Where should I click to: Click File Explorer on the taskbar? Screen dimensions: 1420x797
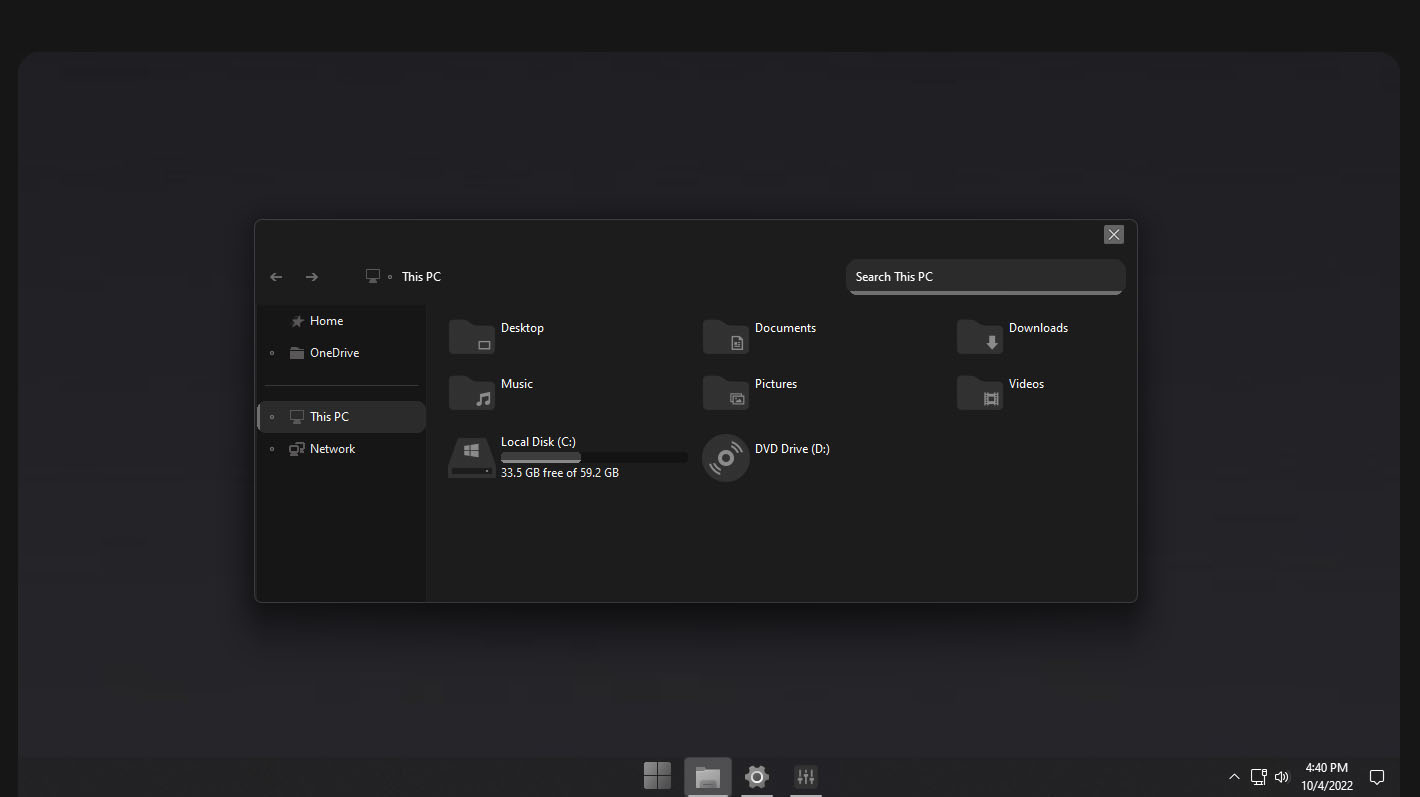click(708, 777)
